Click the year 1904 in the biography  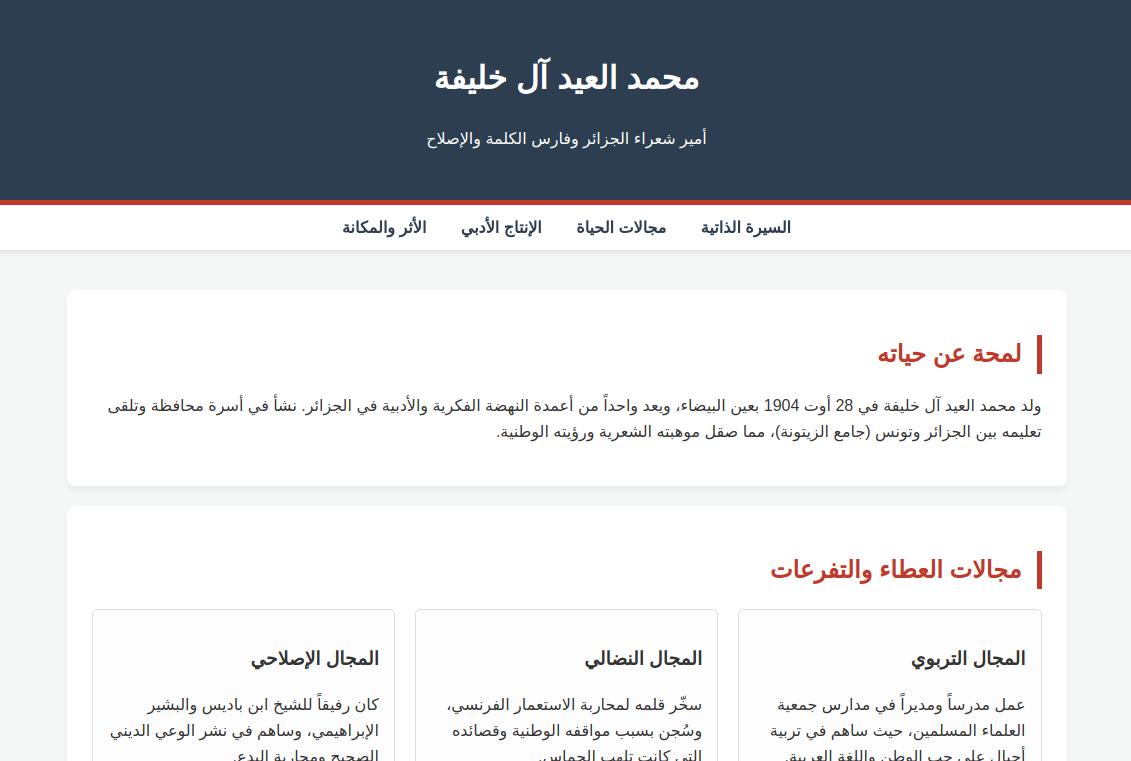coord(781,407)
